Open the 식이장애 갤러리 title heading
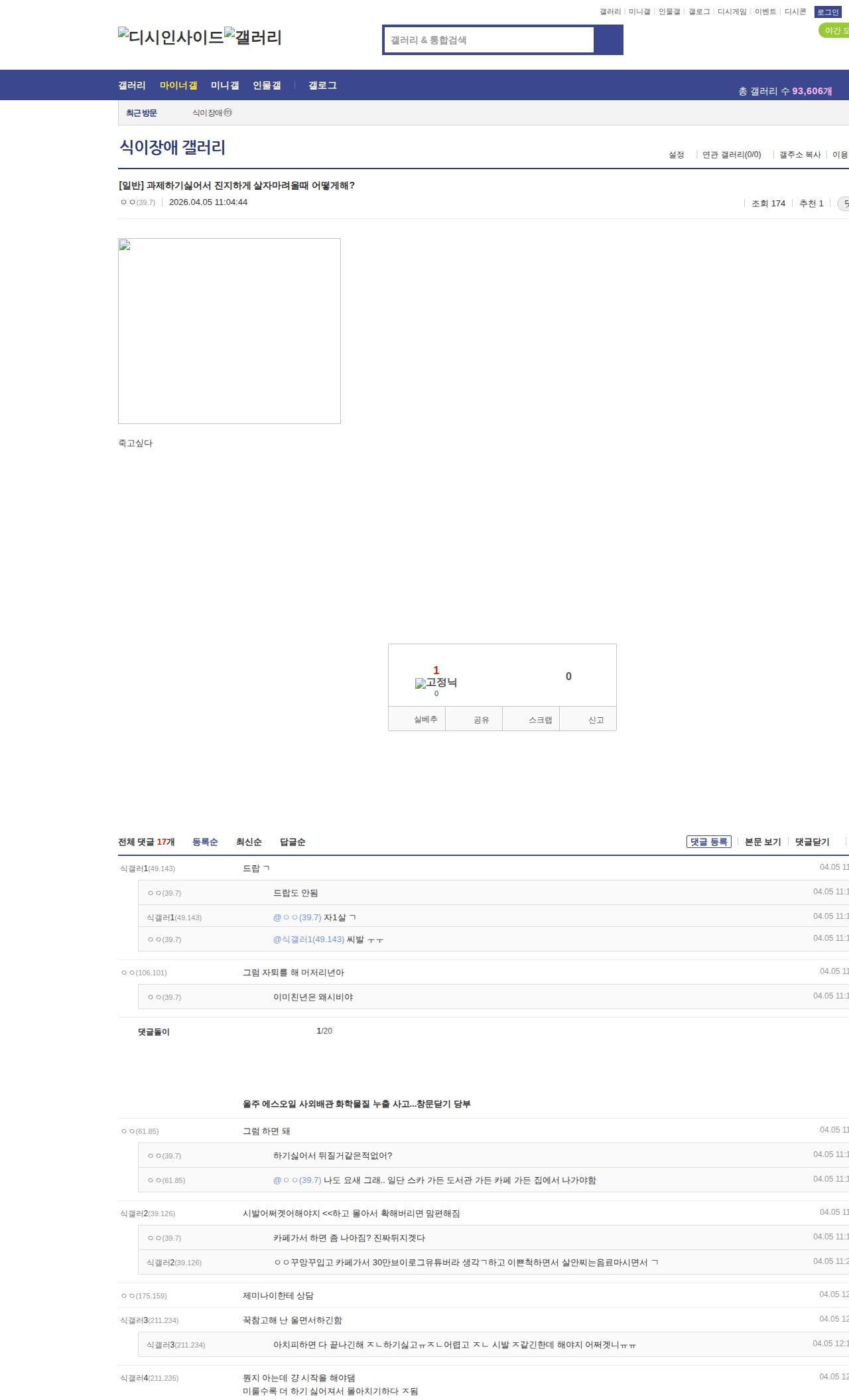This screenshot has height=1400, width=849. point(172,147)
